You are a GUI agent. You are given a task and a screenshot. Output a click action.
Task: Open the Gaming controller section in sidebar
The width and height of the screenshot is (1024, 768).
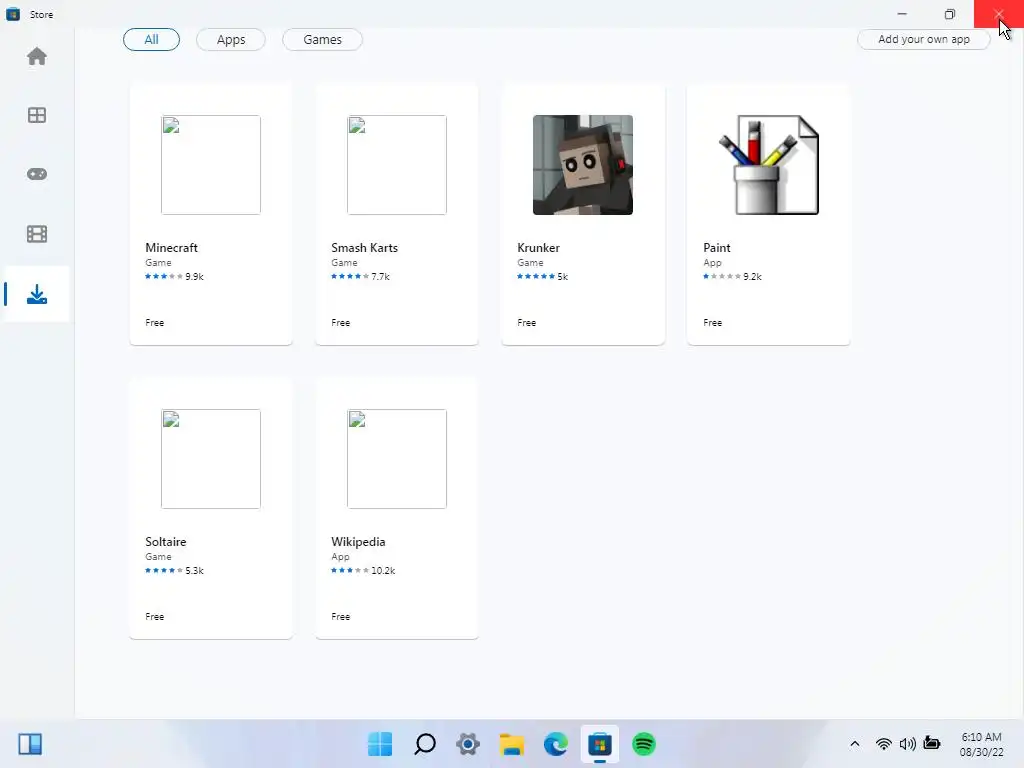coord(37,174)
